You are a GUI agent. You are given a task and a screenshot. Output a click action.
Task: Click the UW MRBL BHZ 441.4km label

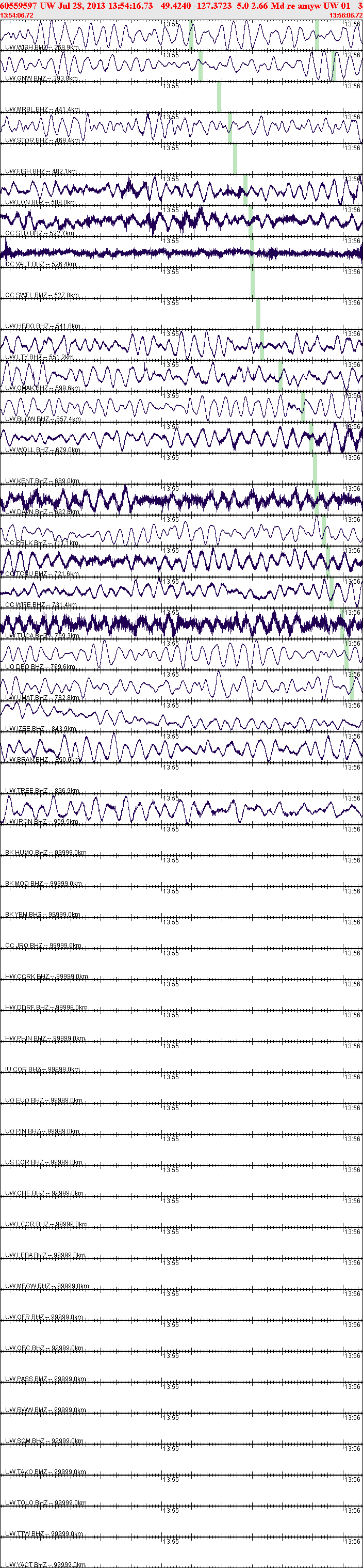(x=43, y=109)
